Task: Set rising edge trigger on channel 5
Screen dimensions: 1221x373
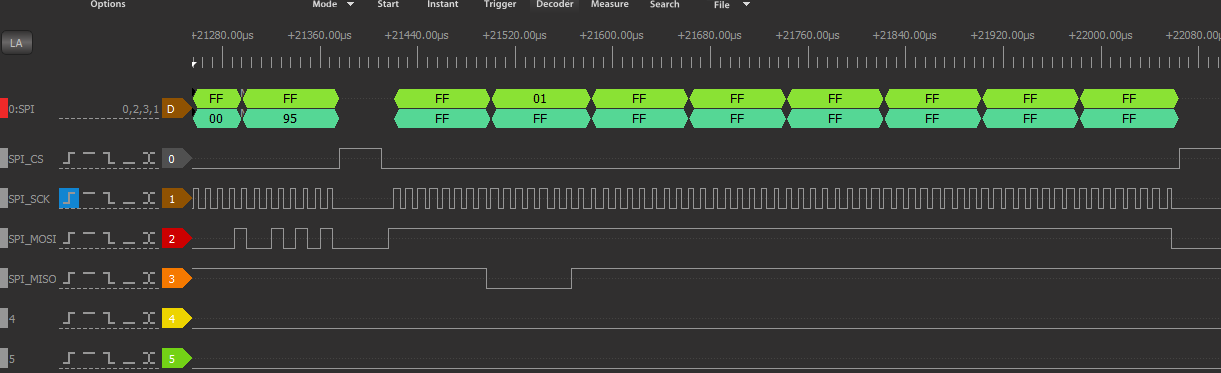Action: (69, 359)
